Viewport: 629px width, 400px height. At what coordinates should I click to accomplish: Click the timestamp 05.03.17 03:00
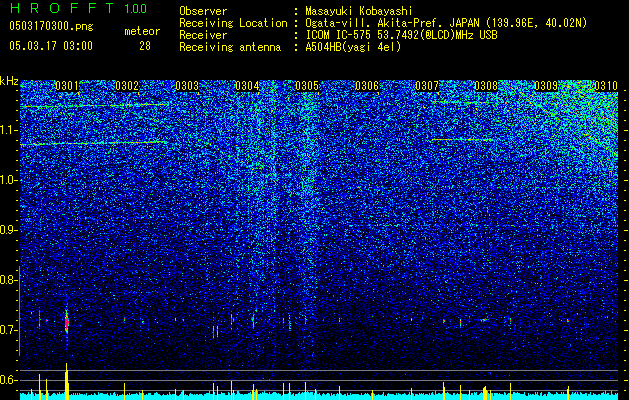point(51,45)
